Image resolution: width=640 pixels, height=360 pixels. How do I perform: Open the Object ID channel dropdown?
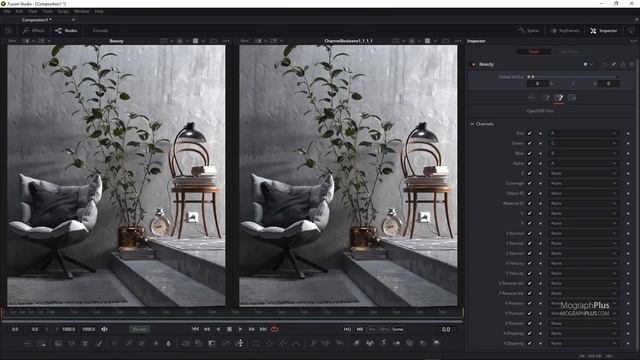(x=583, y=193)
